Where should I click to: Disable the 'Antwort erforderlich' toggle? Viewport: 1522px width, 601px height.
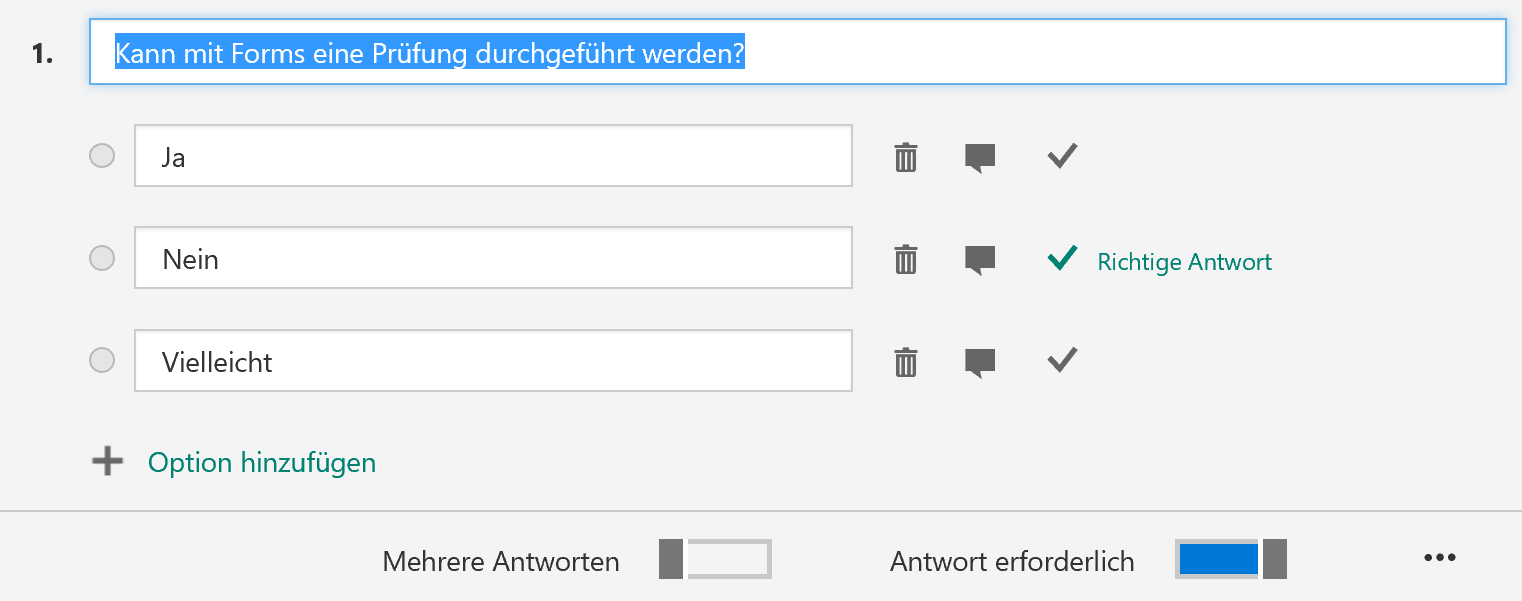tap(1230, 559)
